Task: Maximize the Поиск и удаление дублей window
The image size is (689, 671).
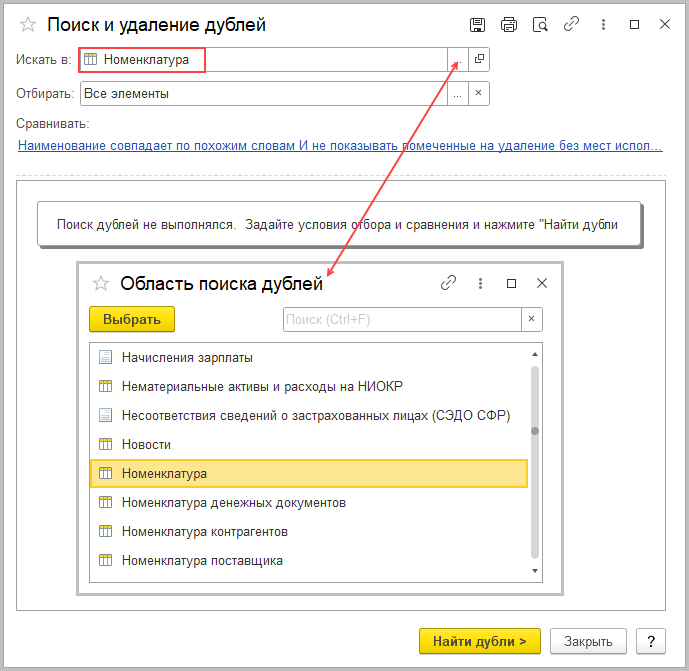Action: pyautogui.click(x=634, y=25)
